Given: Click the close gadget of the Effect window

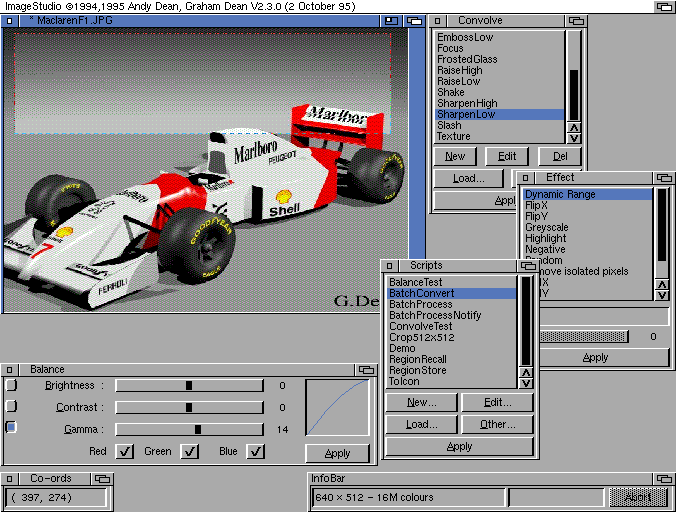Looking at the screenshot, I should coord(526,178).
